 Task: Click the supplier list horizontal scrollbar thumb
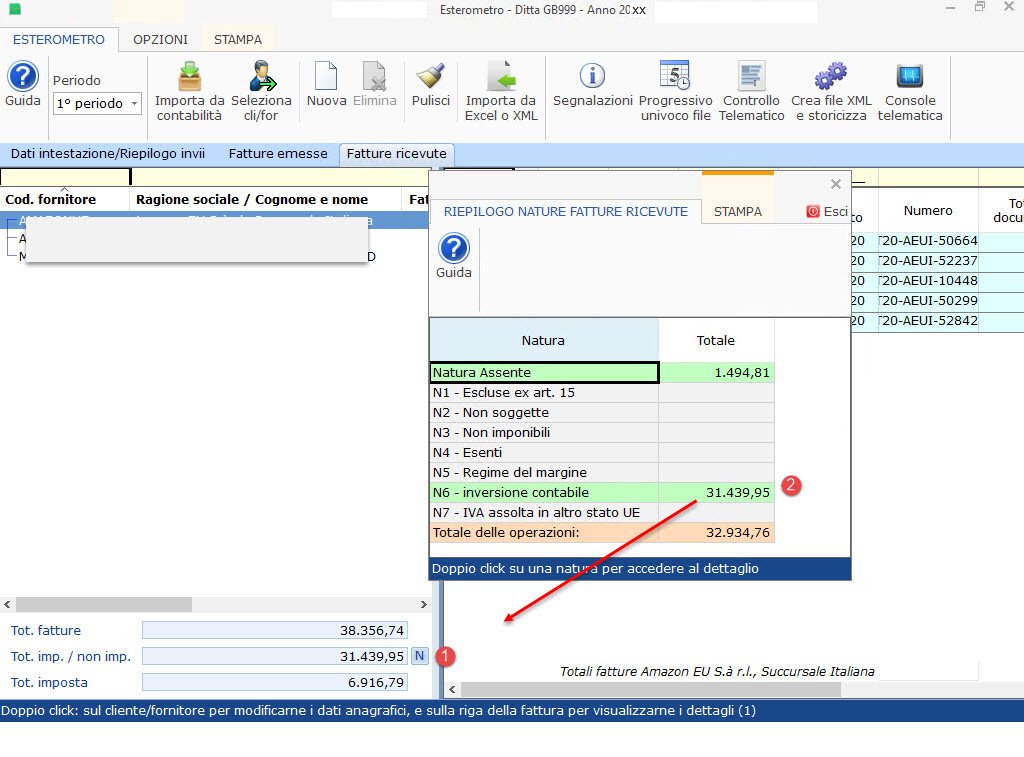[x=104, y=604]
